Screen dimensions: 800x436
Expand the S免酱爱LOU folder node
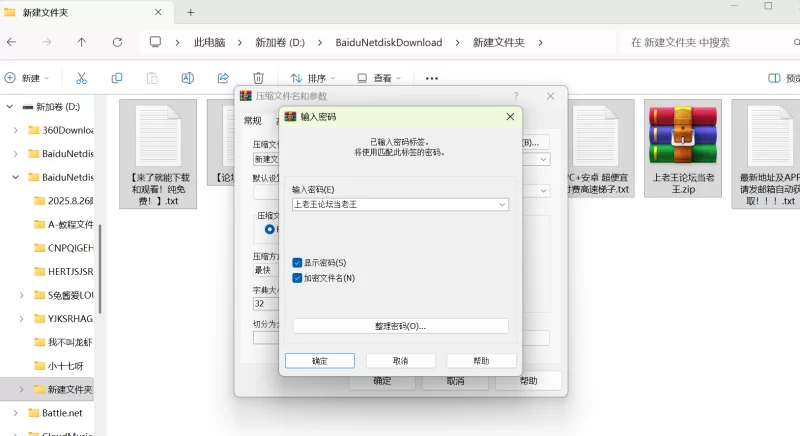pos(21,295)
